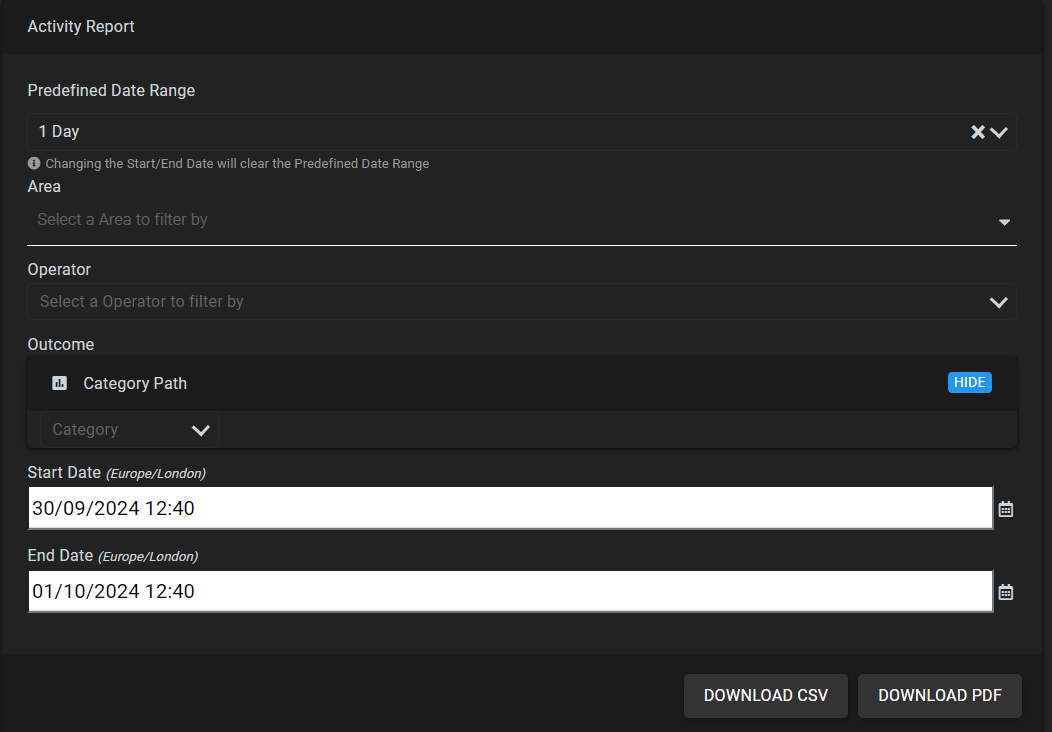
Task: Download the report as CSV
Action: 766,696
